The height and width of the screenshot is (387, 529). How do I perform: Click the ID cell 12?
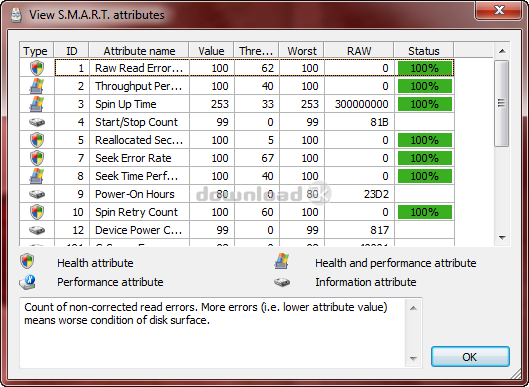coord(78,230)
